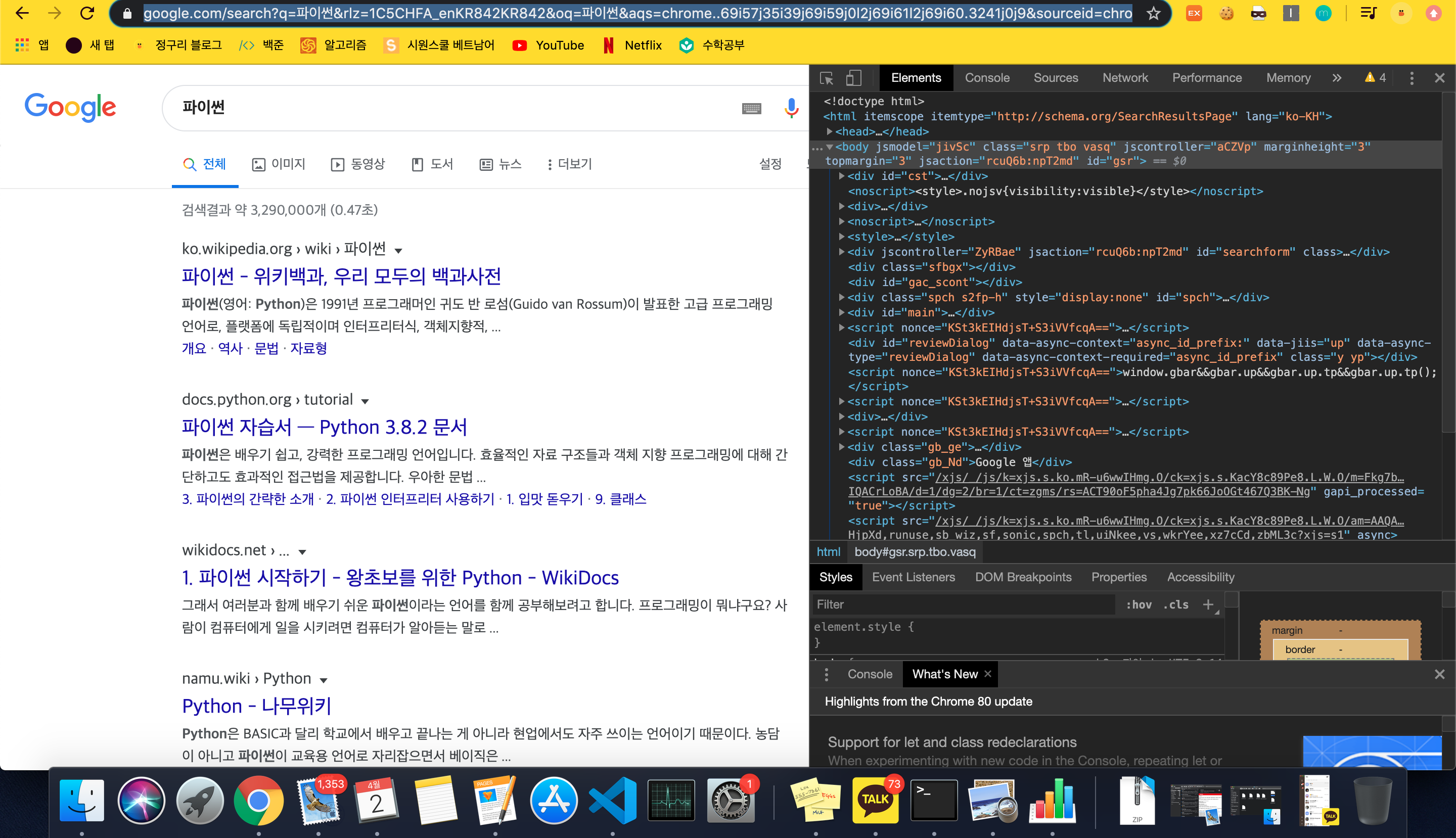Open the on-screen keyboard input tool
The width and height of the screenshot is (1456, 838).
pos(751,108)
